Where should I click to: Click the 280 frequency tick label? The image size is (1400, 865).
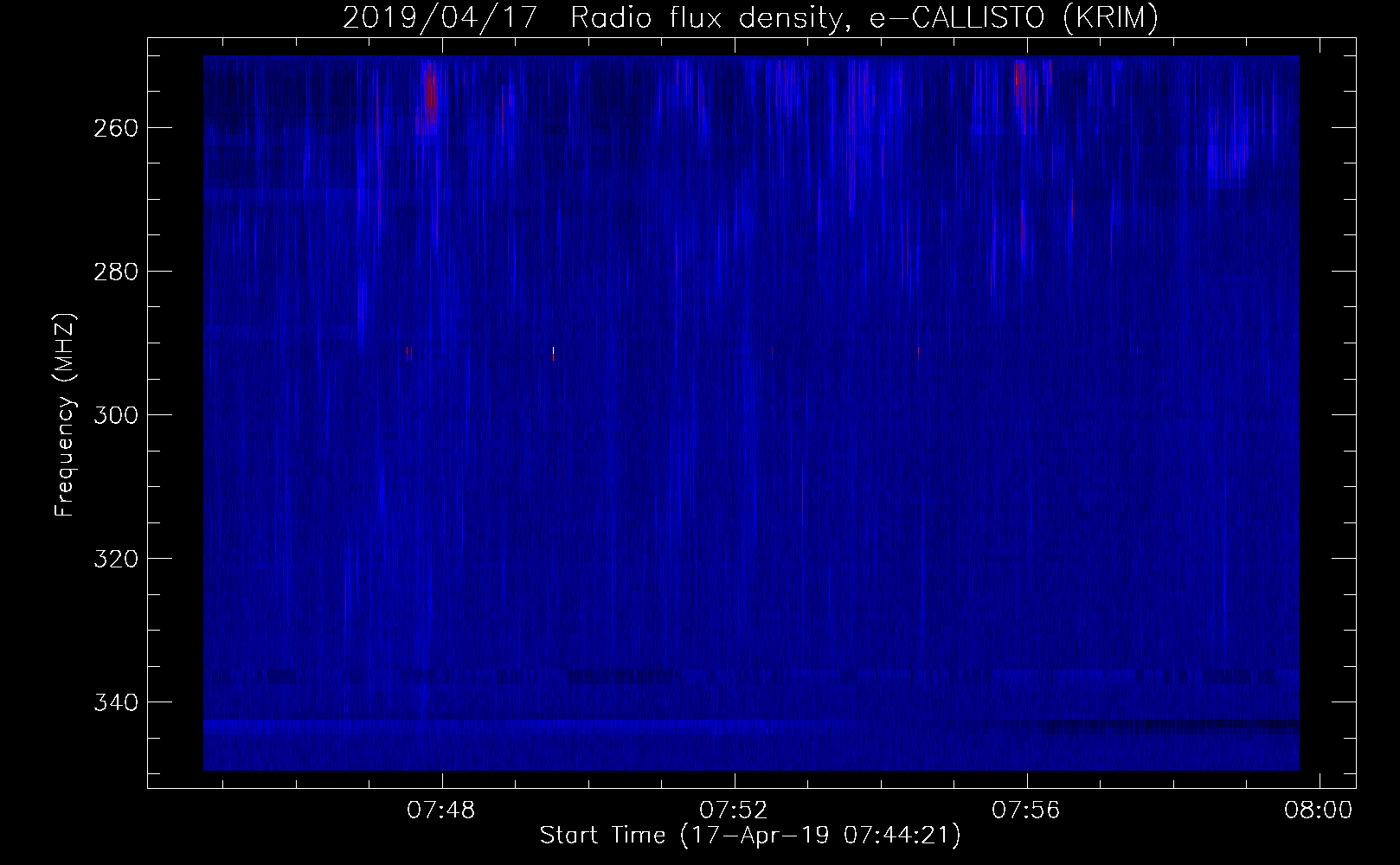pos(114,271)
